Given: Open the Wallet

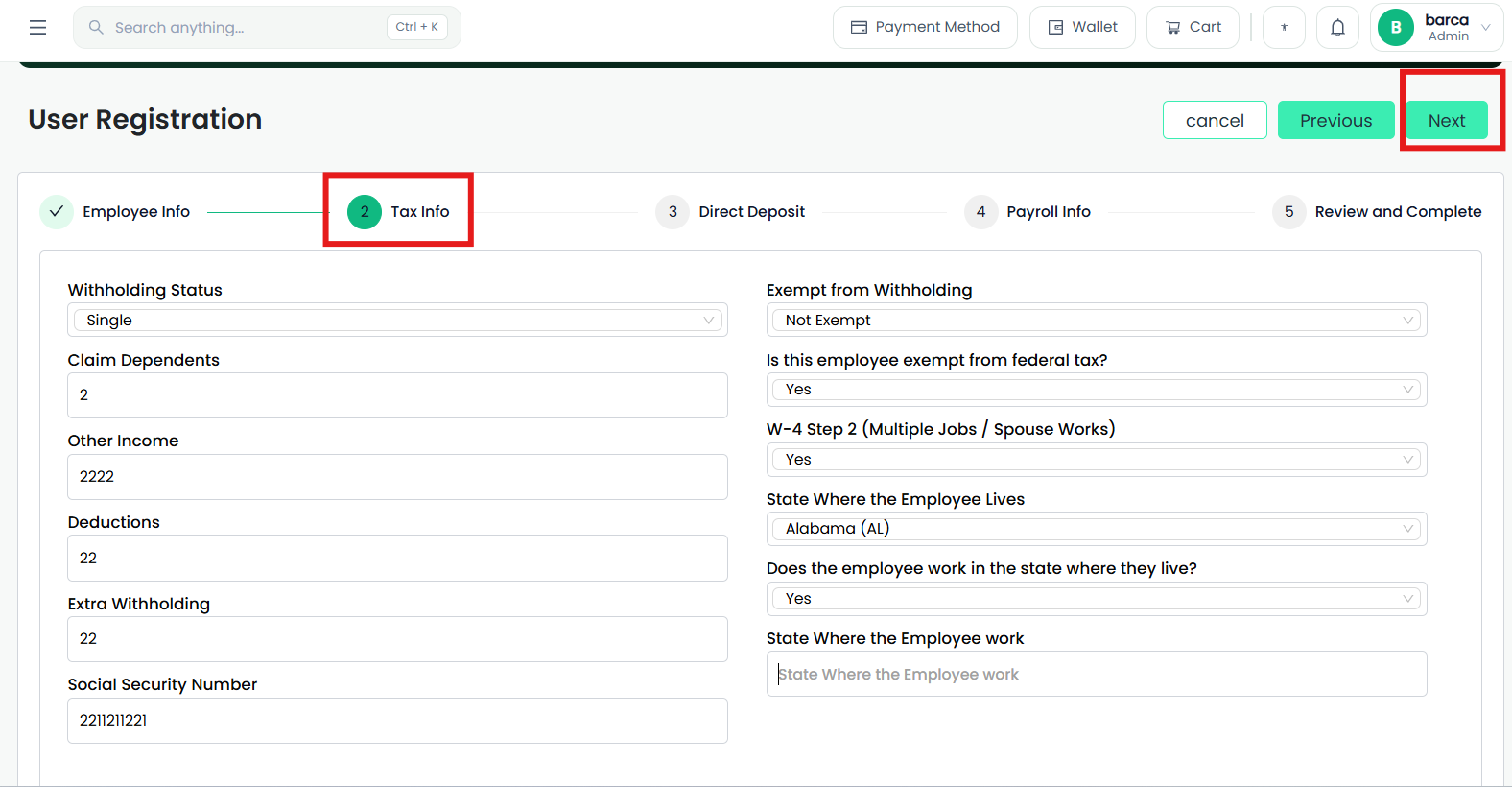Looking at the screenshot, I should click(1082, 27).
